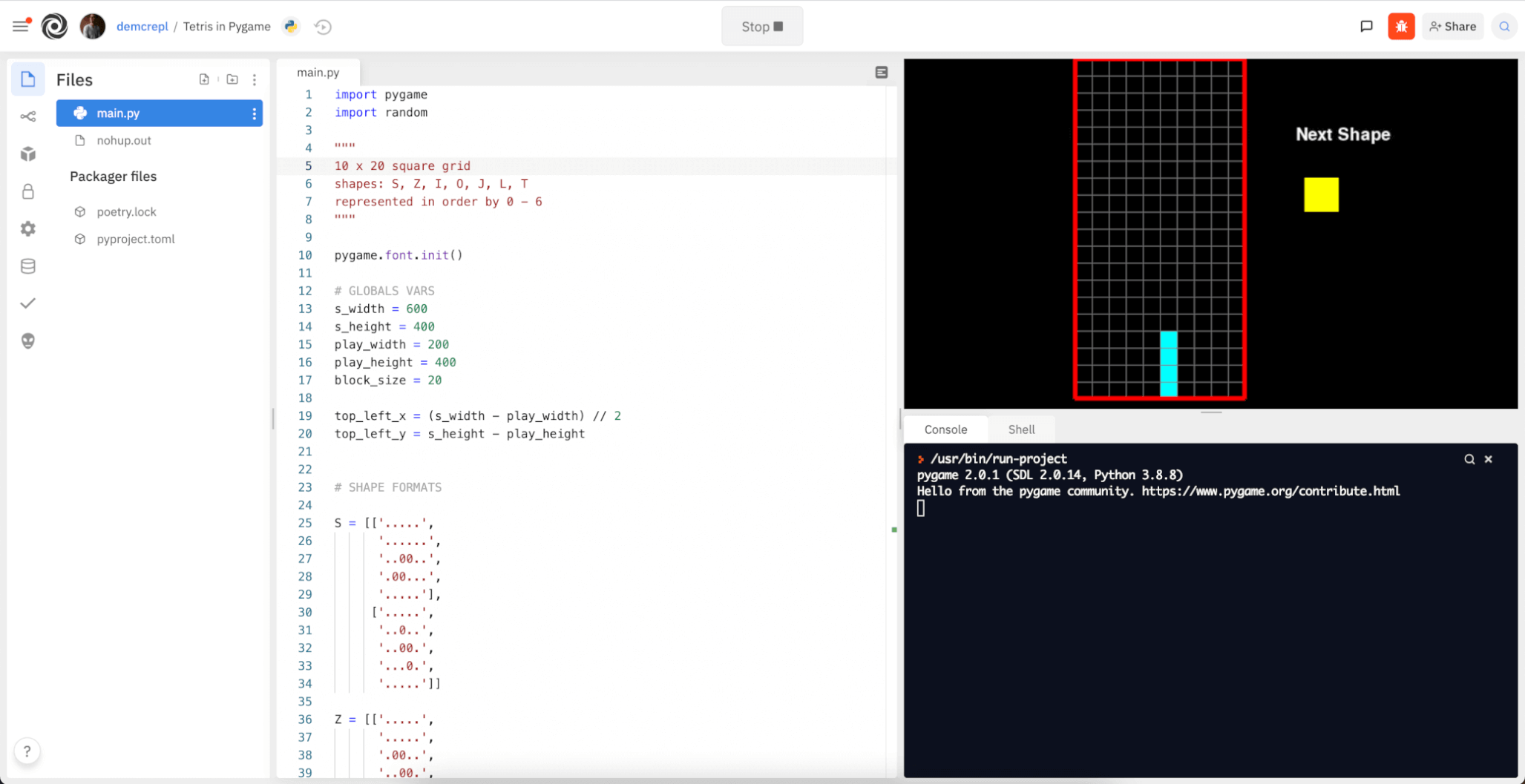Switch to the Shell tab
The image size is (1525, 784).
(x=1021, y=429)
